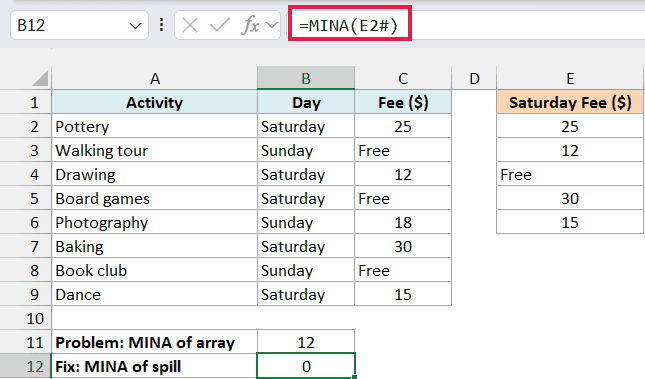This screenshot has height=379, width=645.
Task: Select column E header
Action: (x=570, y=78)
